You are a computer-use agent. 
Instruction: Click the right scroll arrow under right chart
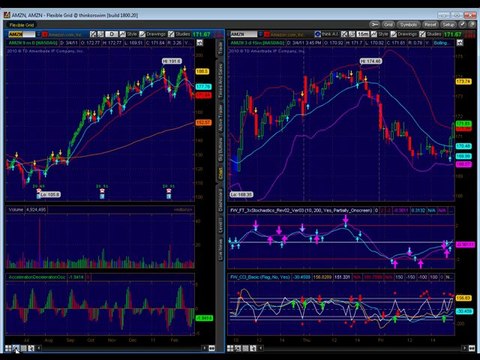464,348
